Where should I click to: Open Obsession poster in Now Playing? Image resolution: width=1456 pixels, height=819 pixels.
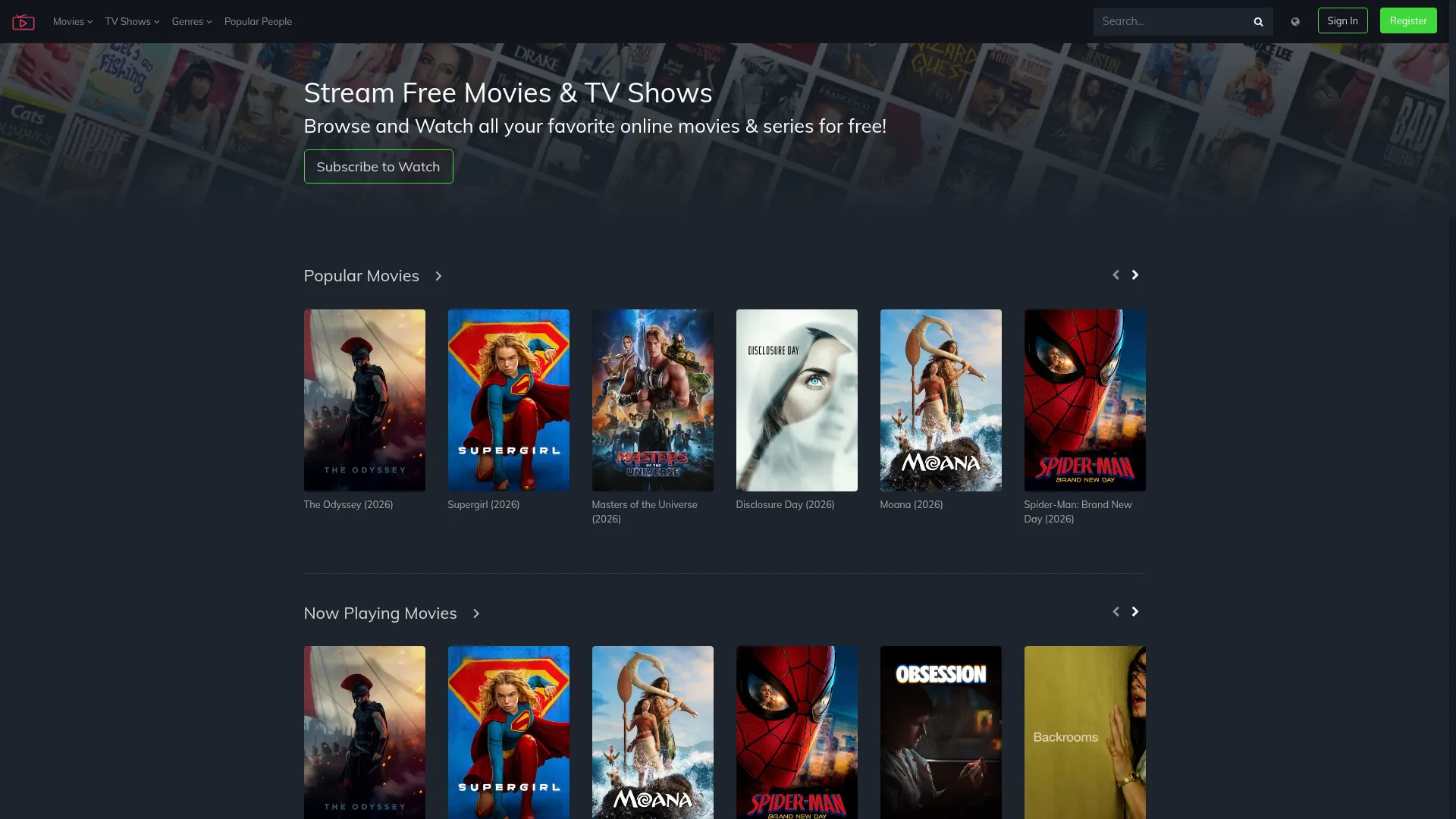pyautogui.click(x=941, y=733)
